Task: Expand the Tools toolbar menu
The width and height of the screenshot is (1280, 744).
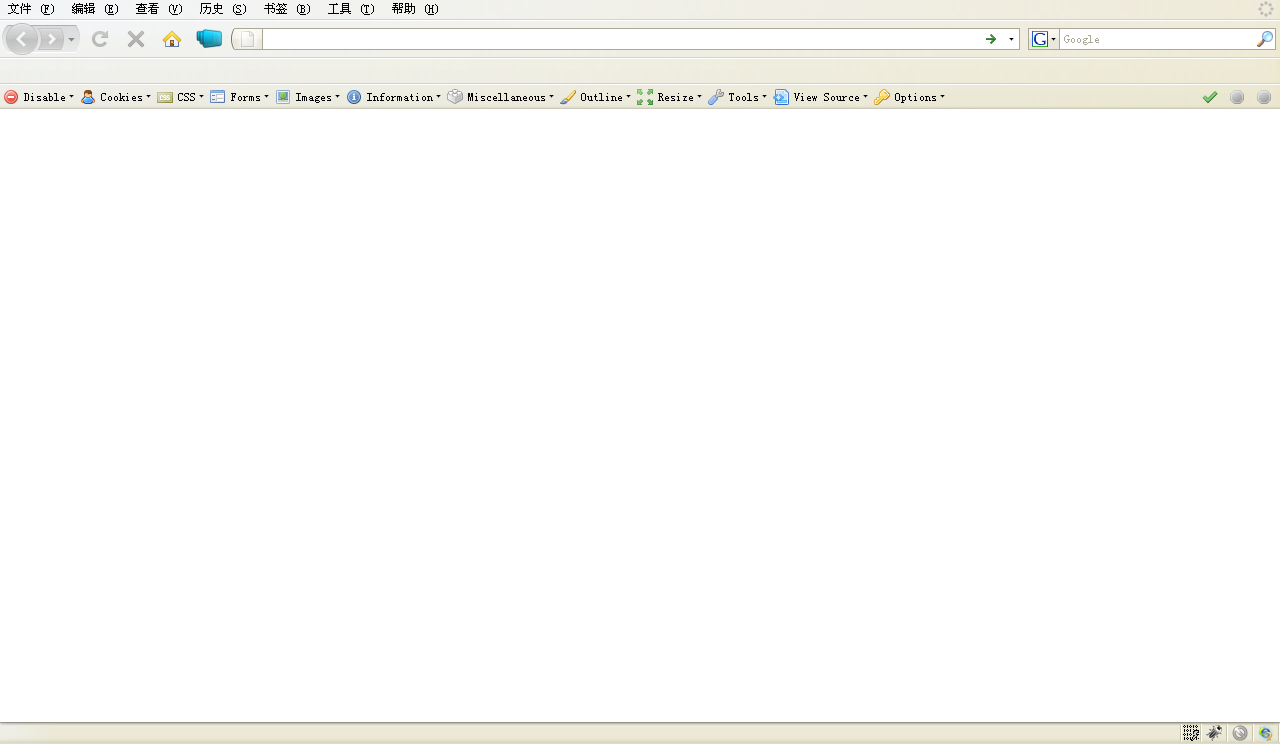Action: coord(737,97)
